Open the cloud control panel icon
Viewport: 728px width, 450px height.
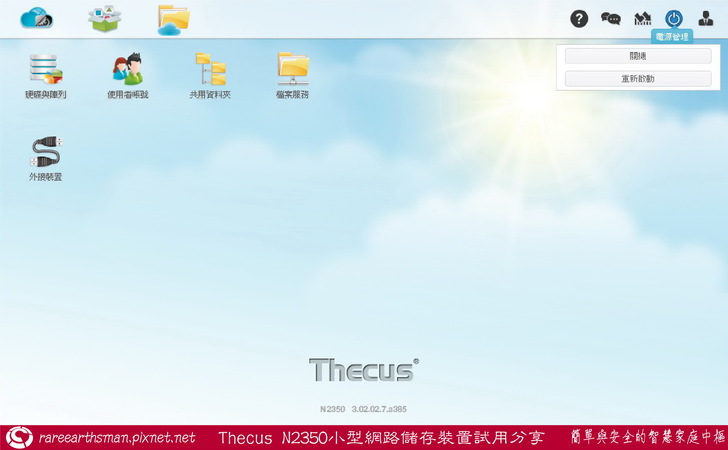[36, 19]
